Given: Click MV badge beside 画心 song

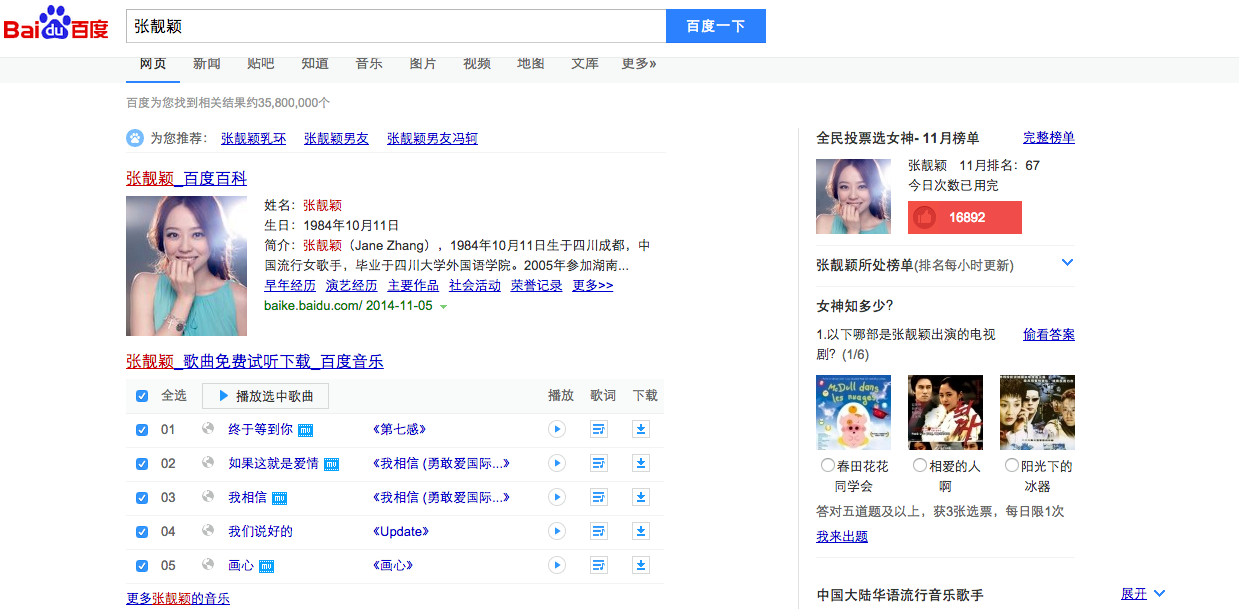Looking at the screenshot, I should pos(267,566).
